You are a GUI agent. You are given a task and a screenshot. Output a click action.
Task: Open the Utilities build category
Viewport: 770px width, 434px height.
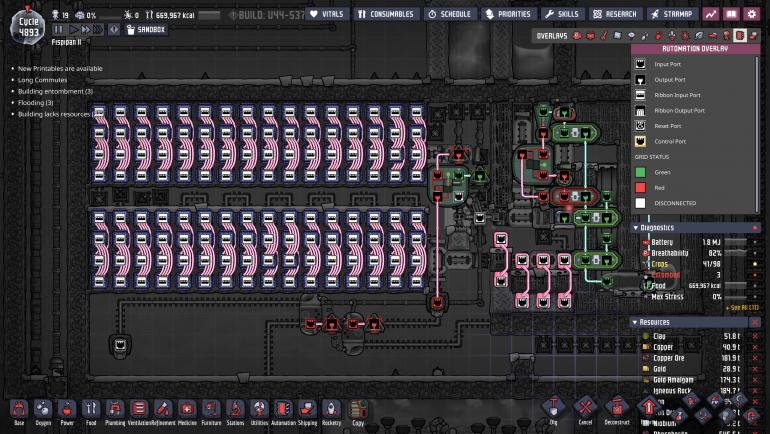[259, 411]
